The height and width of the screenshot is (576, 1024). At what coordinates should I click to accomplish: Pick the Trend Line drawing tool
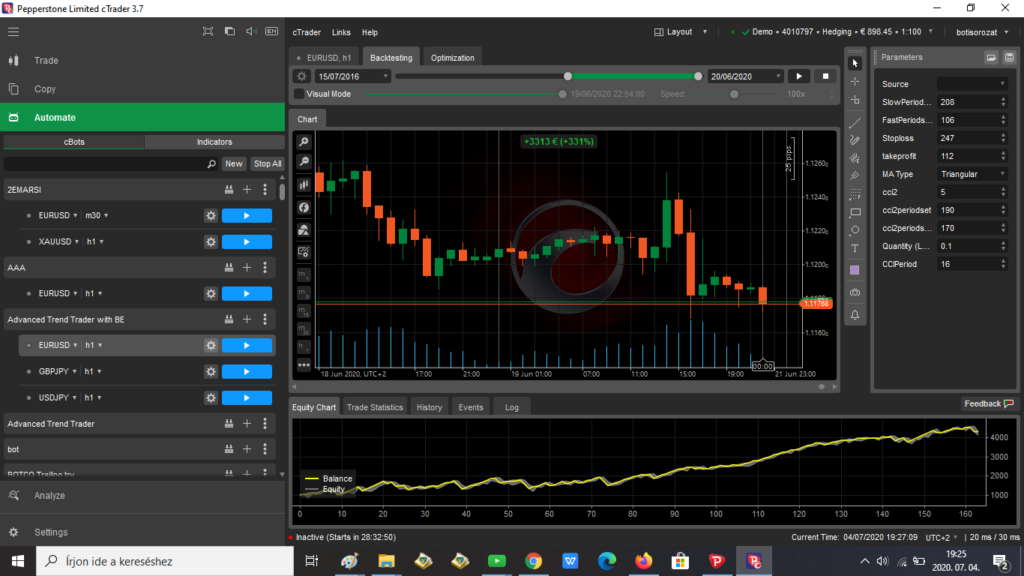[x=857, y=120]
